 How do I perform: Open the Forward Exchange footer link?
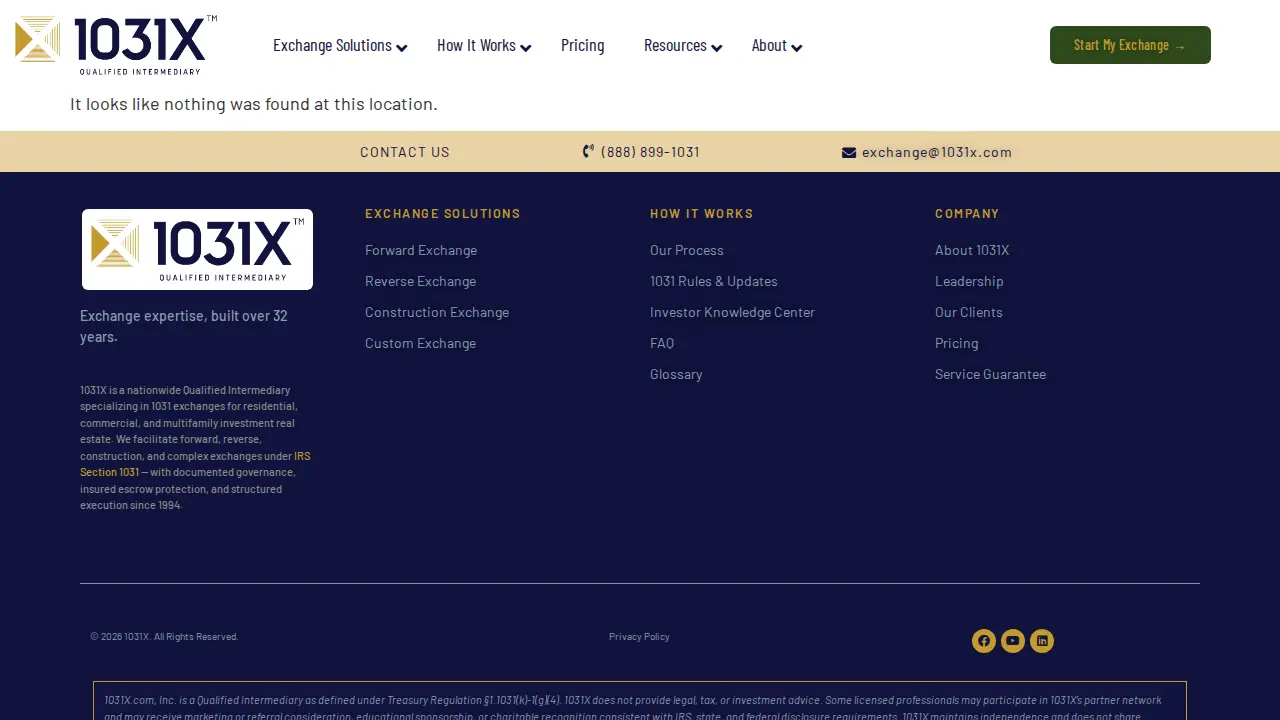(421, 250)
